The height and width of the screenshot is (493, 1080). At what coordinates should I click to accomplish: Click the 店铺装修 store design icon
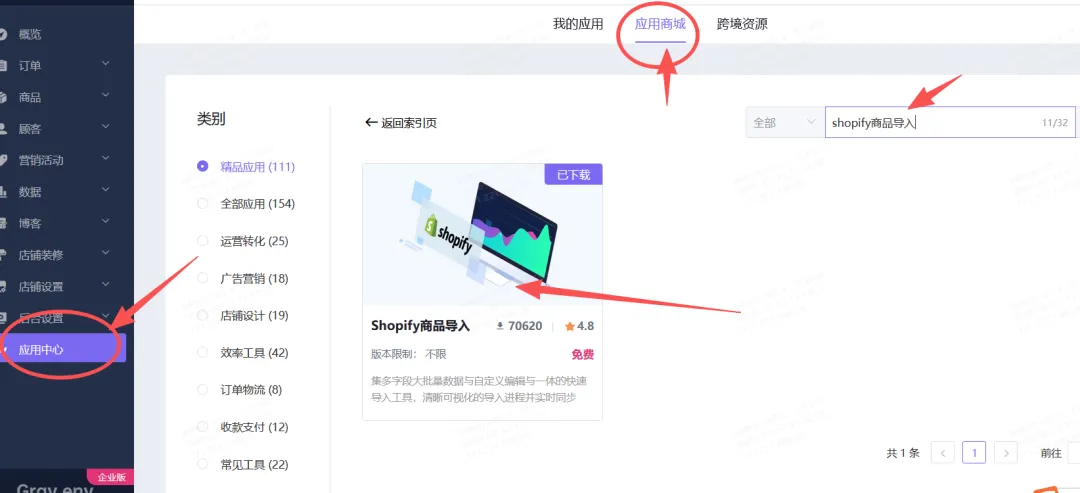click(x=3, y=255)
